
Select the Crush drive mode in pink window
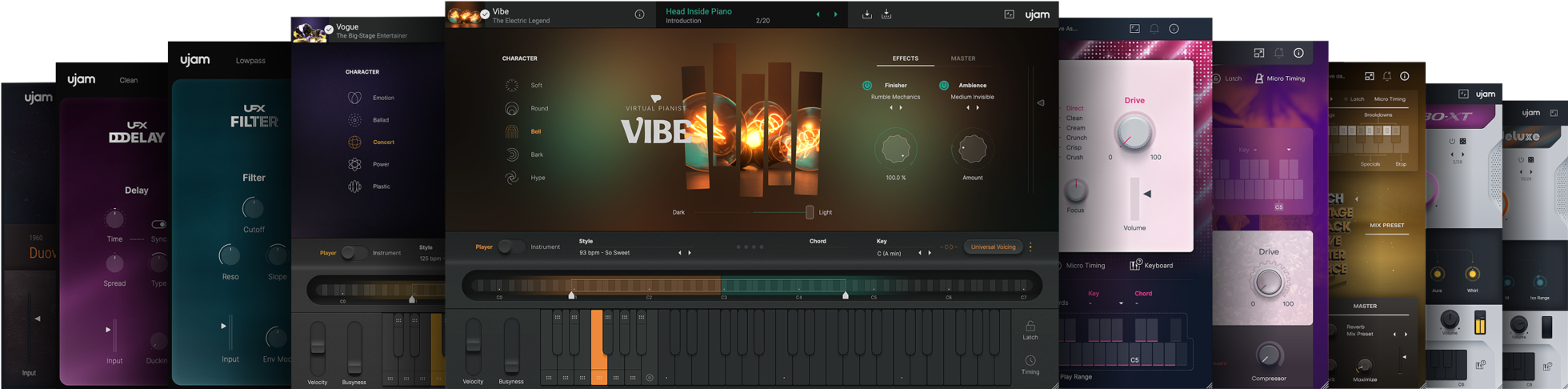[x=1074, y=158]
